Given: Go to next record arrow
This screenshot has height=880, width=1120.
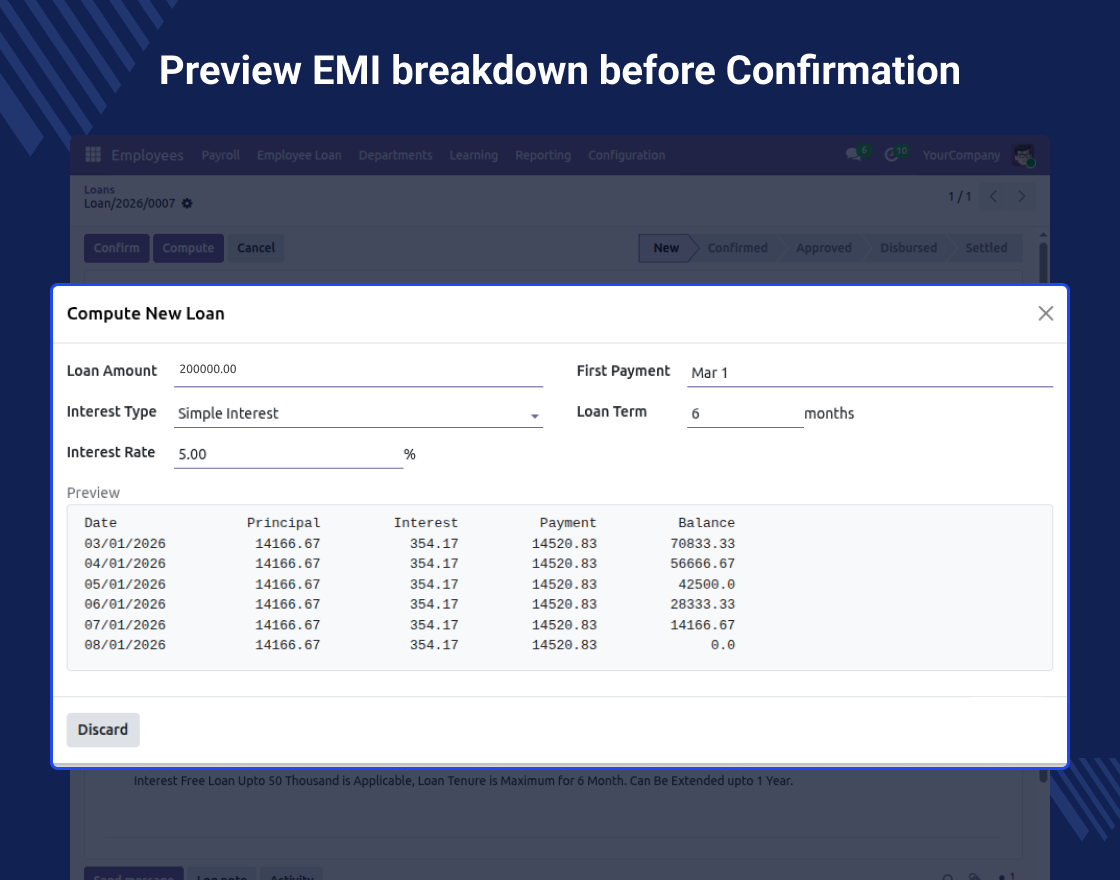Looking at the screenshot, I should (1021, 196).
